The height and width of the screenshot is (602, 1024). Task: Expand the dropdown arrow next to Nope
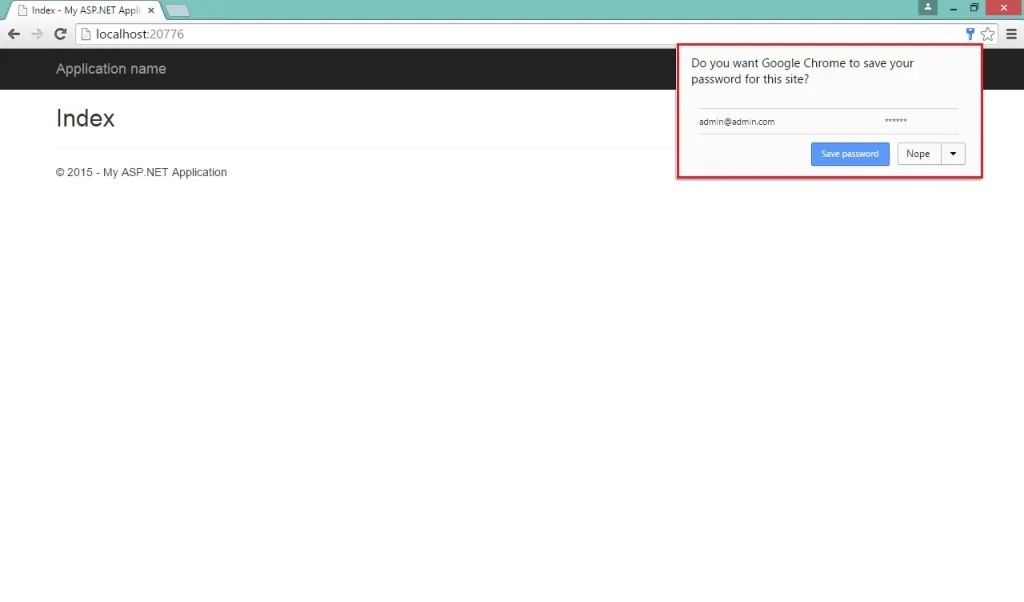[953, 154]
